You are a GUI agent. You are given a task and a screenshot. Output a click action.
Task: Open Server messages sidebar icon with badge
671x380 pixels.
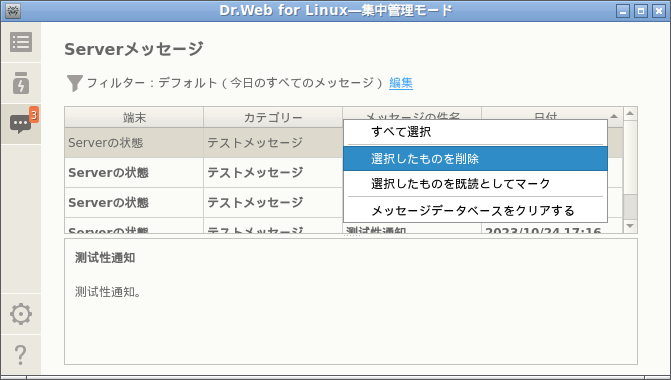point(21,124)
